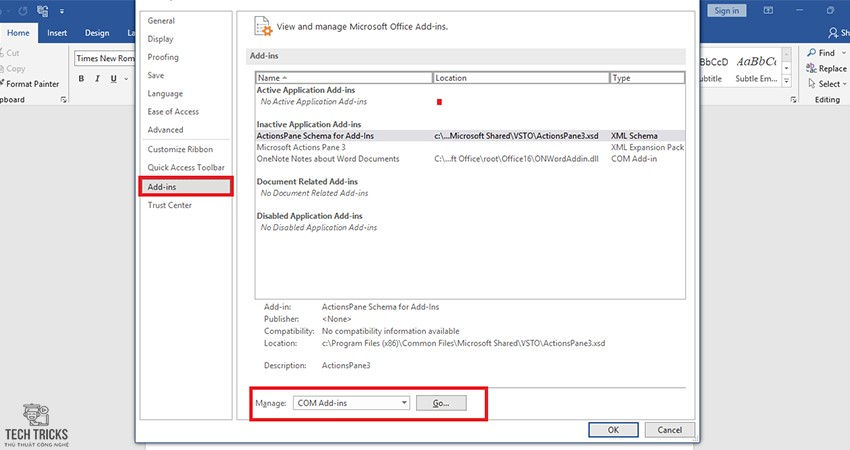Click the Share person icon
The width and height of the screenshot is (850, 450).
pos(834,34)
